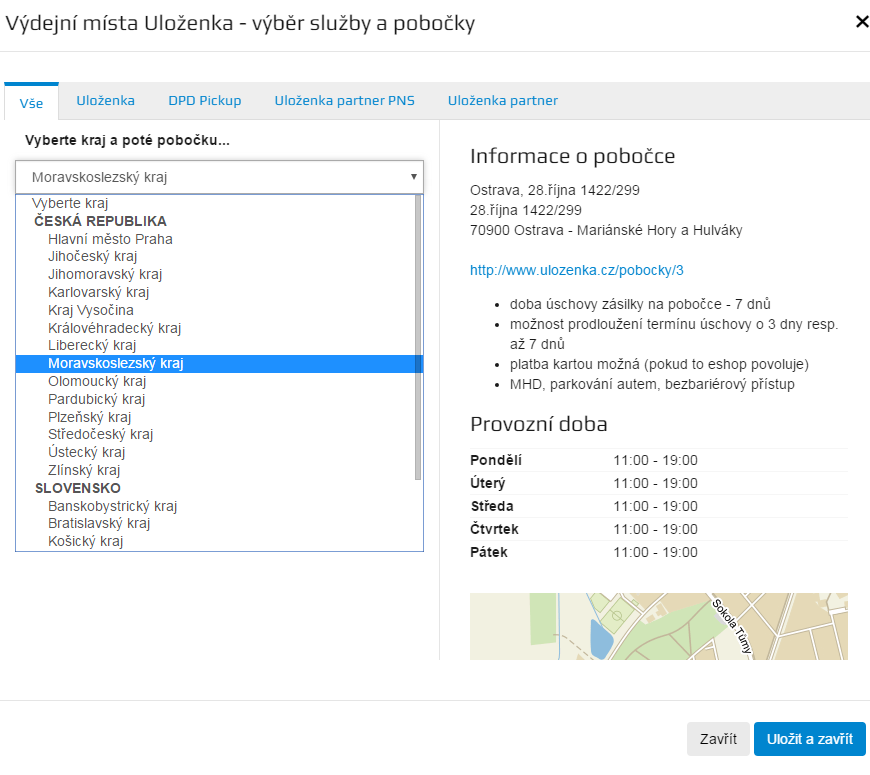Switch to the Vše tab
Screen dimensions: 870x775
(x=31, y=103)
